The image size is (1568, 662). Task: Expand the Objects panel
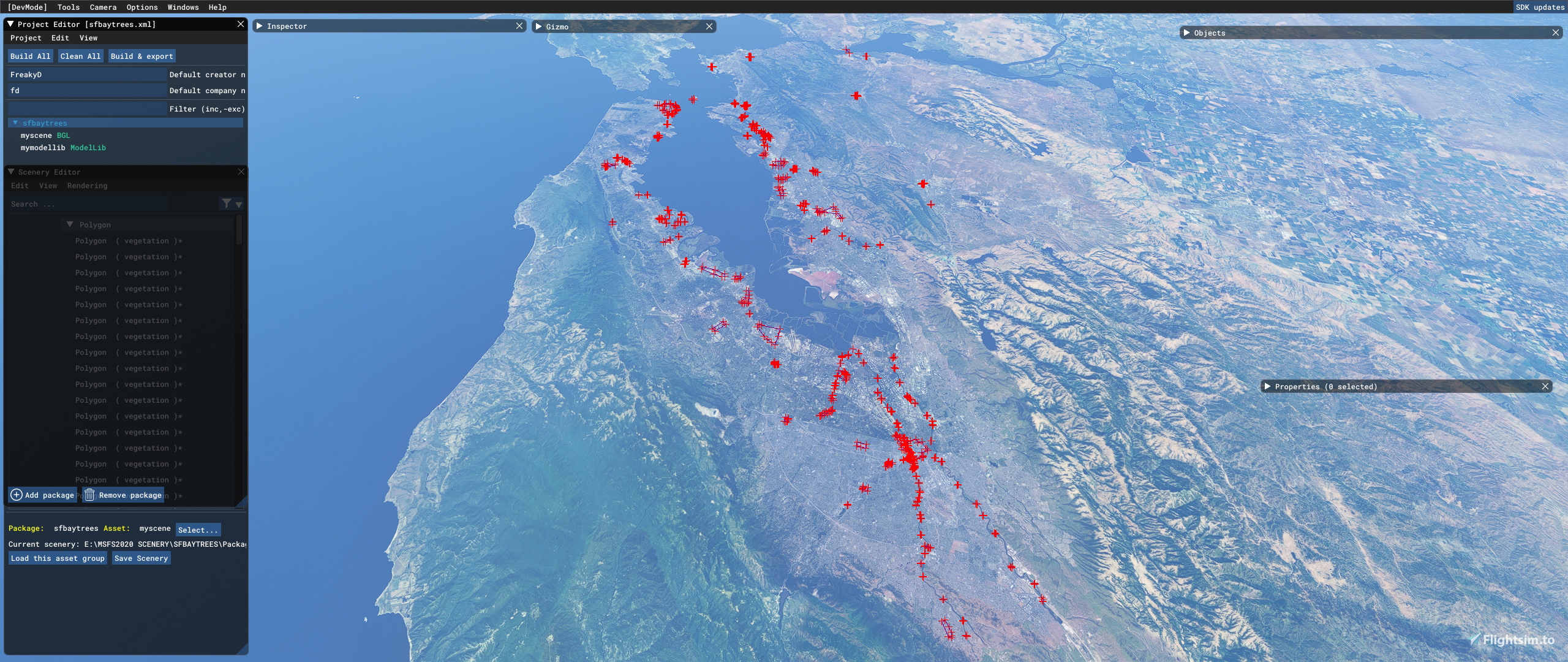(x=1187, y=32)
